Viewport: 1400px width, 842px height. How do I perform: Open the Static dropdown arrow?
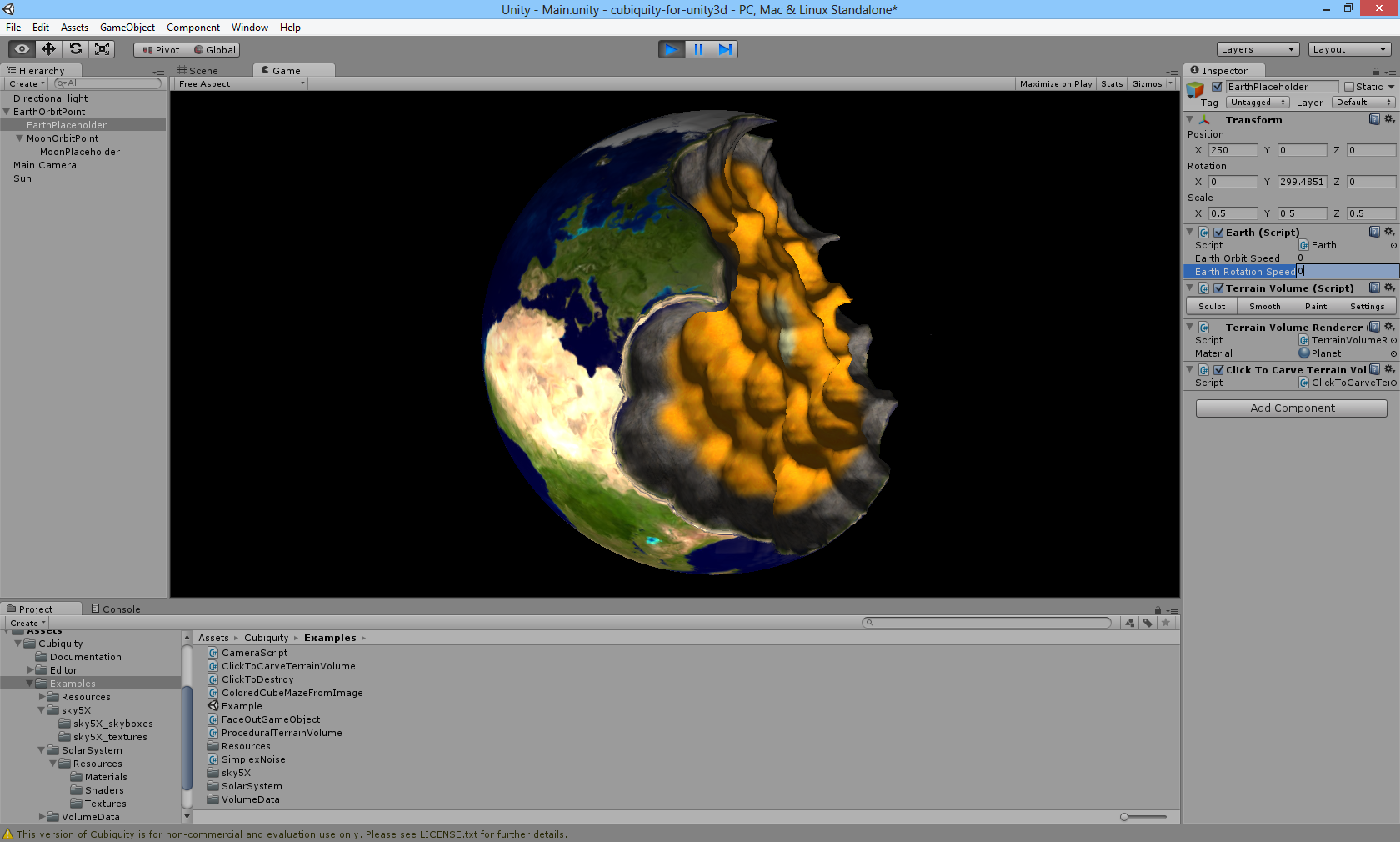tap(1391, 87)
